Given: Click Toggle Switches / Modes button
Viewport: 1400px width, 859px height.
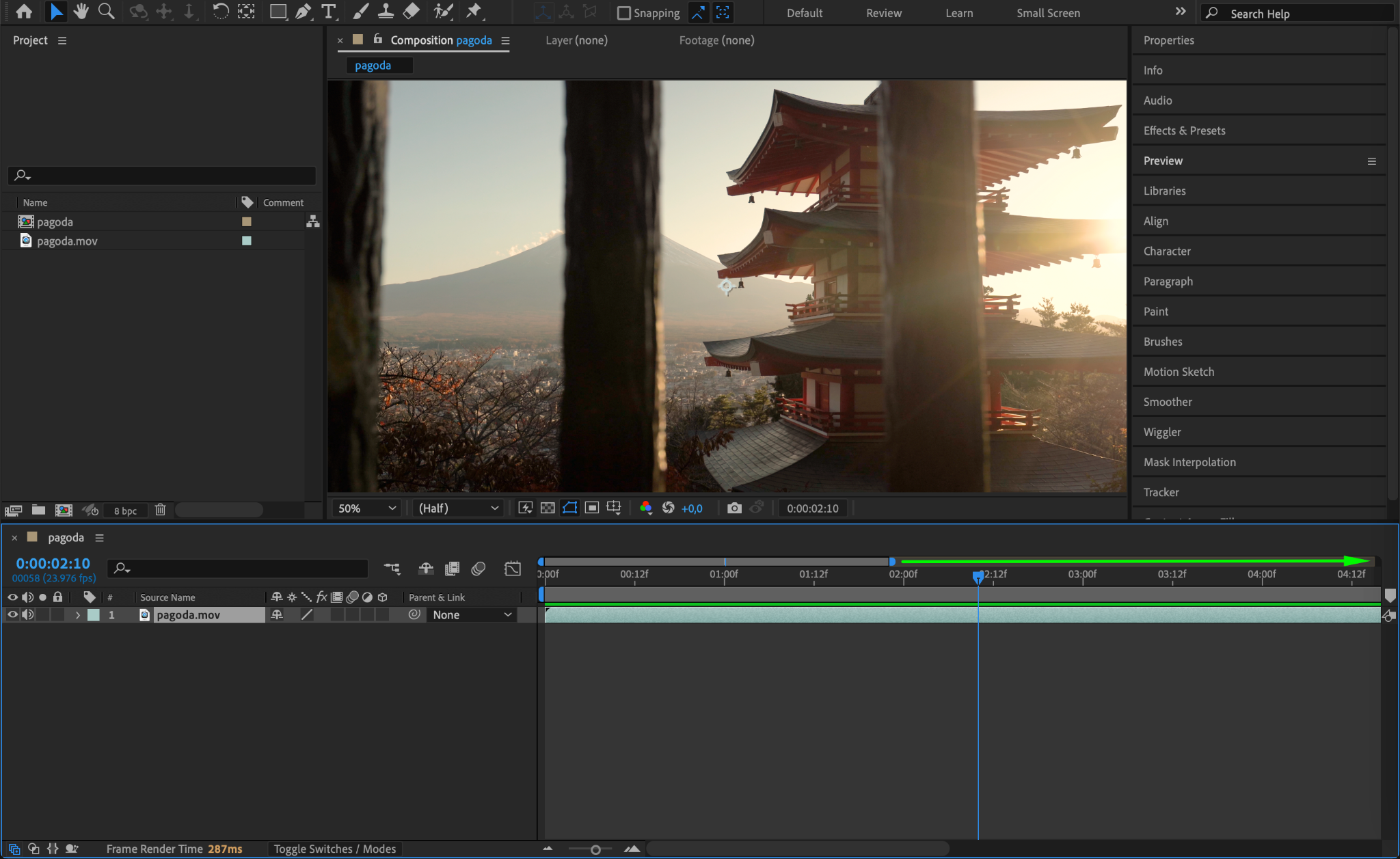Looking at the screenshot, I should click(x=335, y=849).
